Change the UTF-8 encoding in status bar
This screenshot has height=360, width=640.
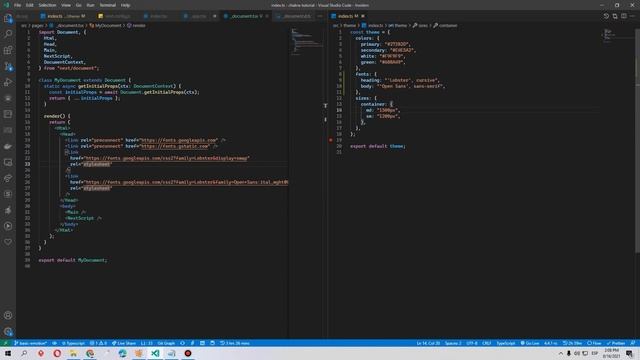[x=471, y=343]
